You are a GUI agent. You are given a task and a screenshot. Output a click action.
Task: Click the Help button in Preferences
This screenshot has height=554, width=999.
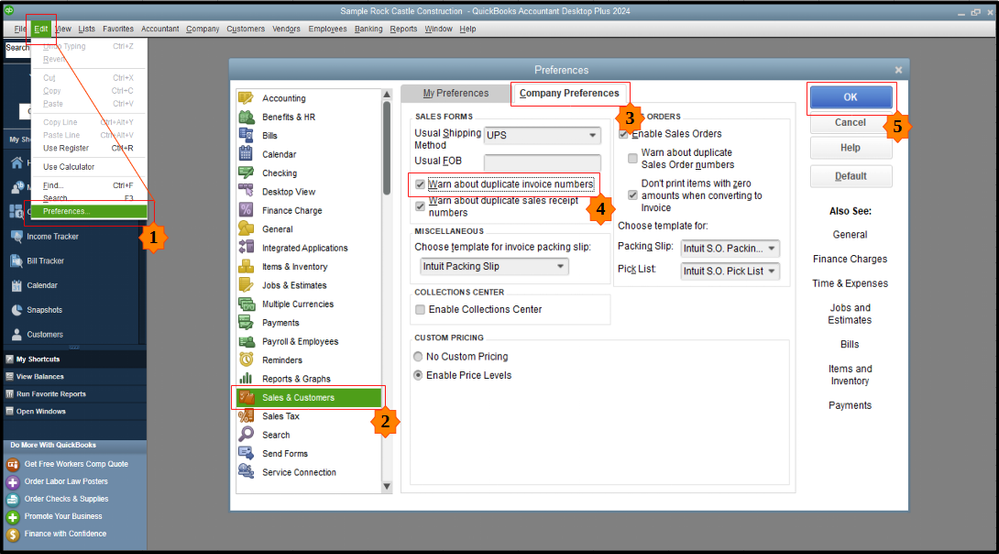click(851, 148)
